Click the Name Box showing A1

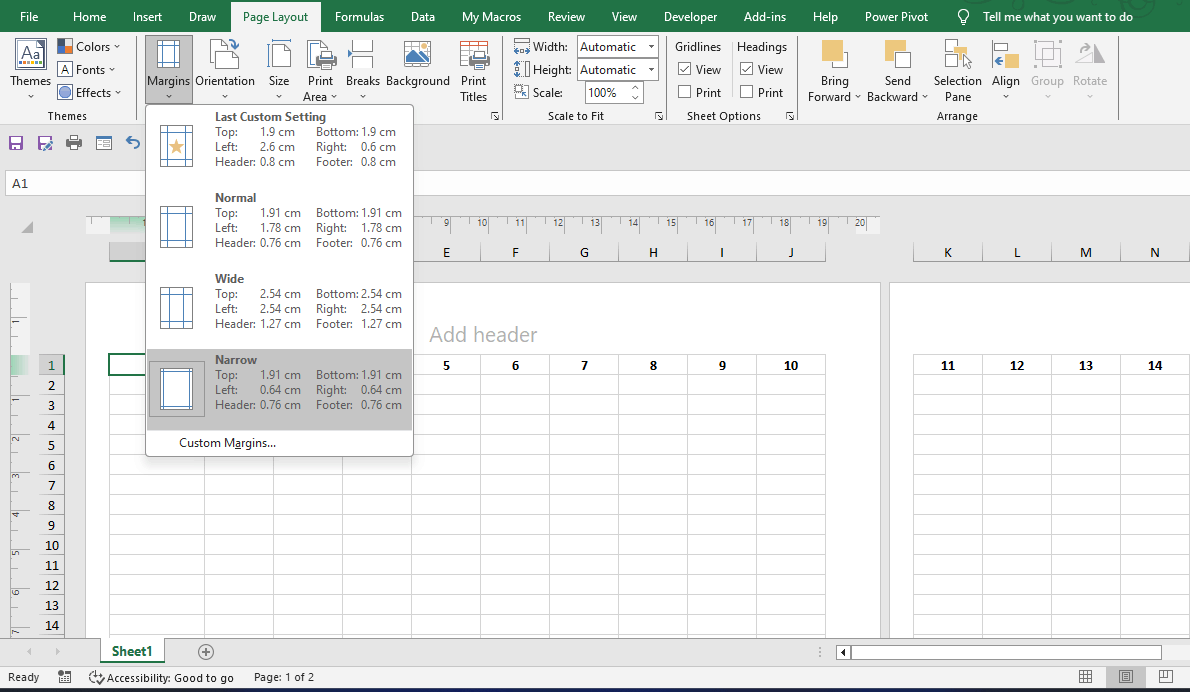[75, 183]
